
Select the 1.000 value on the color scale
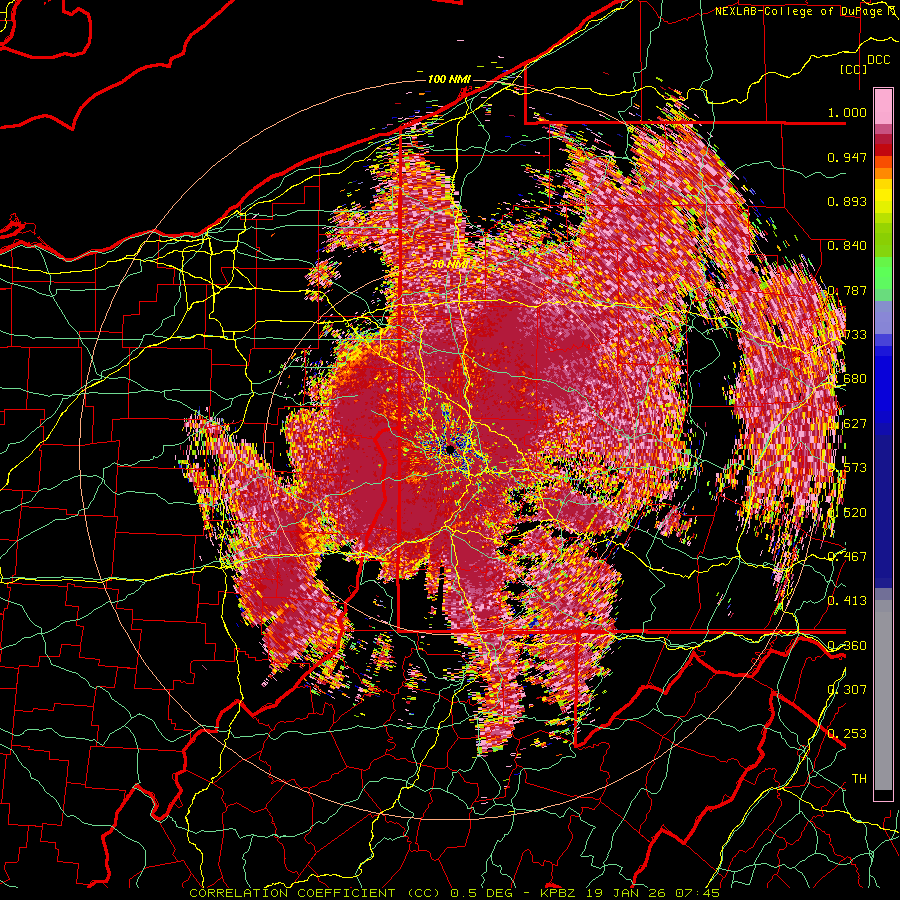click(847, 112)
